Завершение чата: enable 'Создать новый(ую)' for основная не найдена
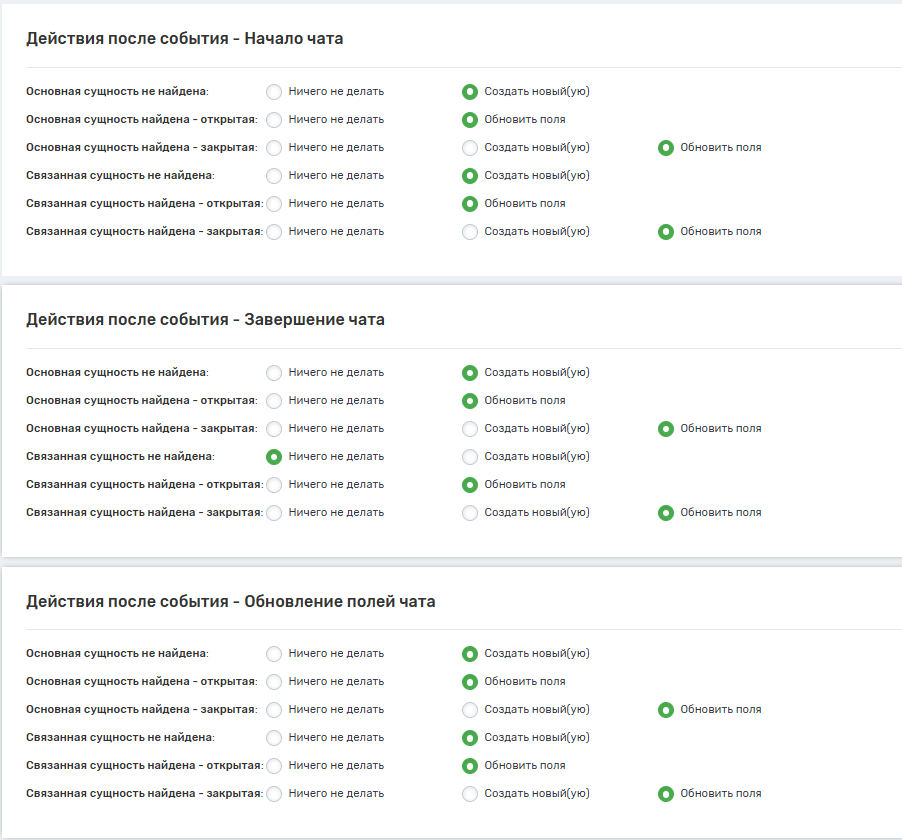Viewport: 902px width, 840px height. [470, 373]
